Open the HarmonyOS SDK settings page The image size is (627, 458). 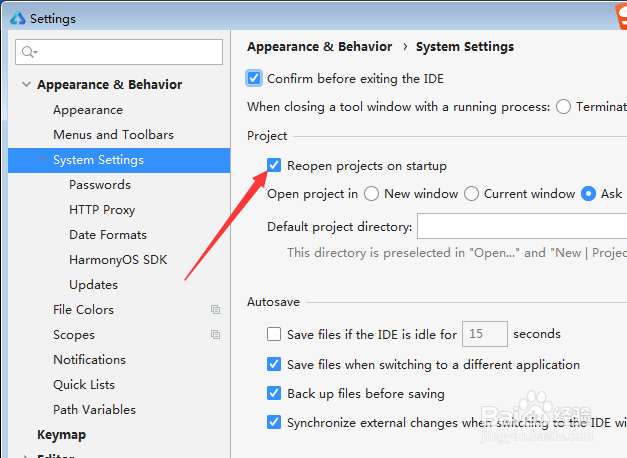(x=118, y=260)
